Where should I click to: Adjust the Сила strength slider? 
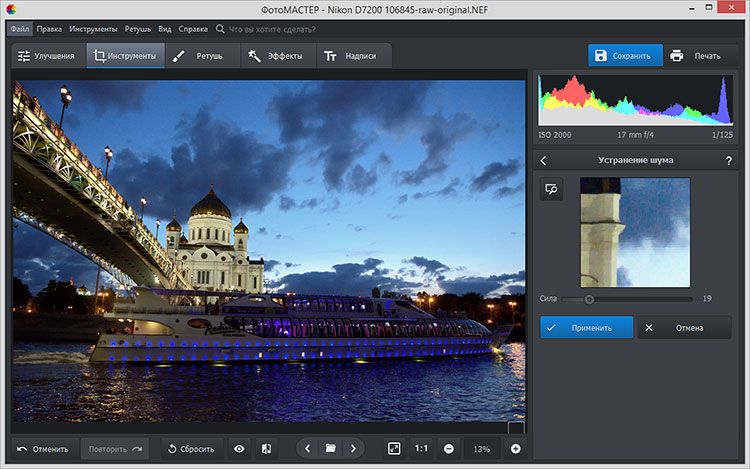click(589, 299)
